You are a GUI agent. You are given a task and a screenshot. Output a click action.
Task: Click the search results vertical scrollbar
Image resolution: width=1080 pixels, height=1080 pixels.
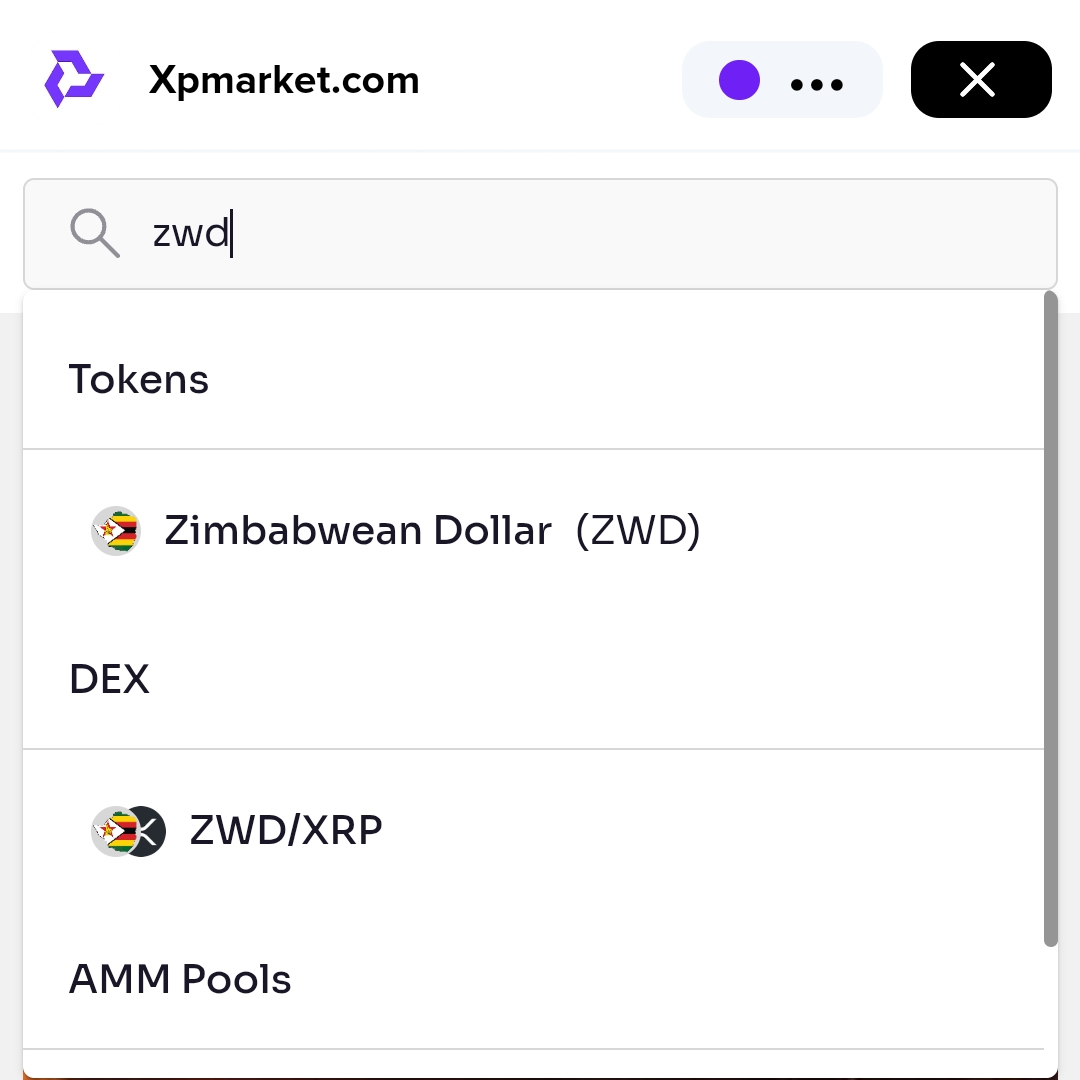(1050, 619)
